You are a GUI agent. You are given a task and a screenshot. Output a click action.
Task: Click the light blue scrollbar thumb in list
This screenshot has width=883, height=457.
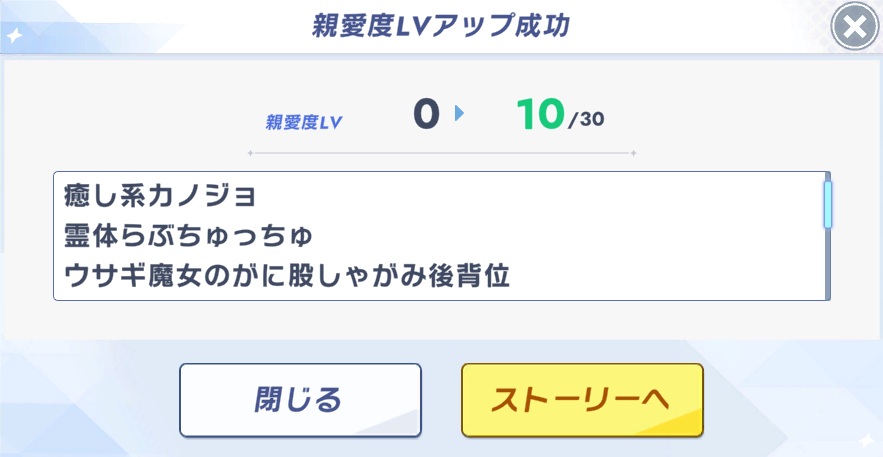tap(827, 204)
